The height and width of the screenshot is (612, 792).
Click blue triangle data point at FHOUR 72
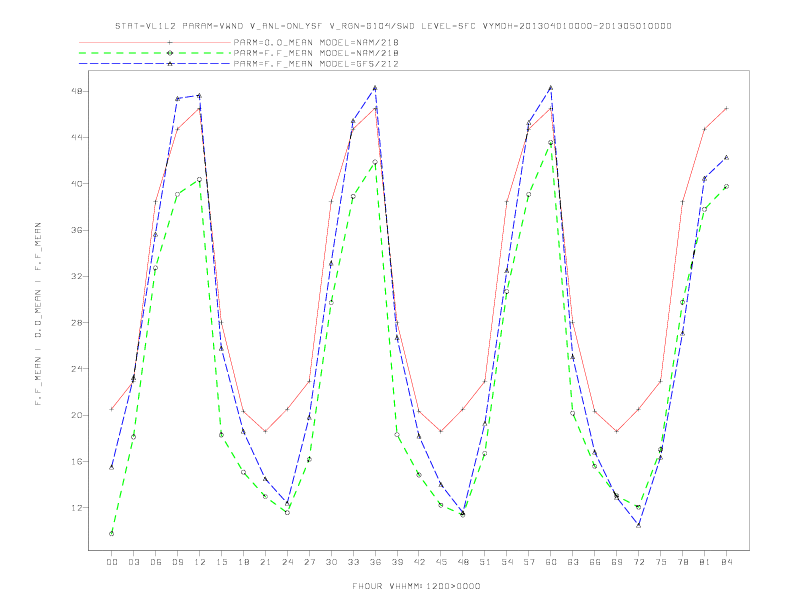[x=638, y=526]
